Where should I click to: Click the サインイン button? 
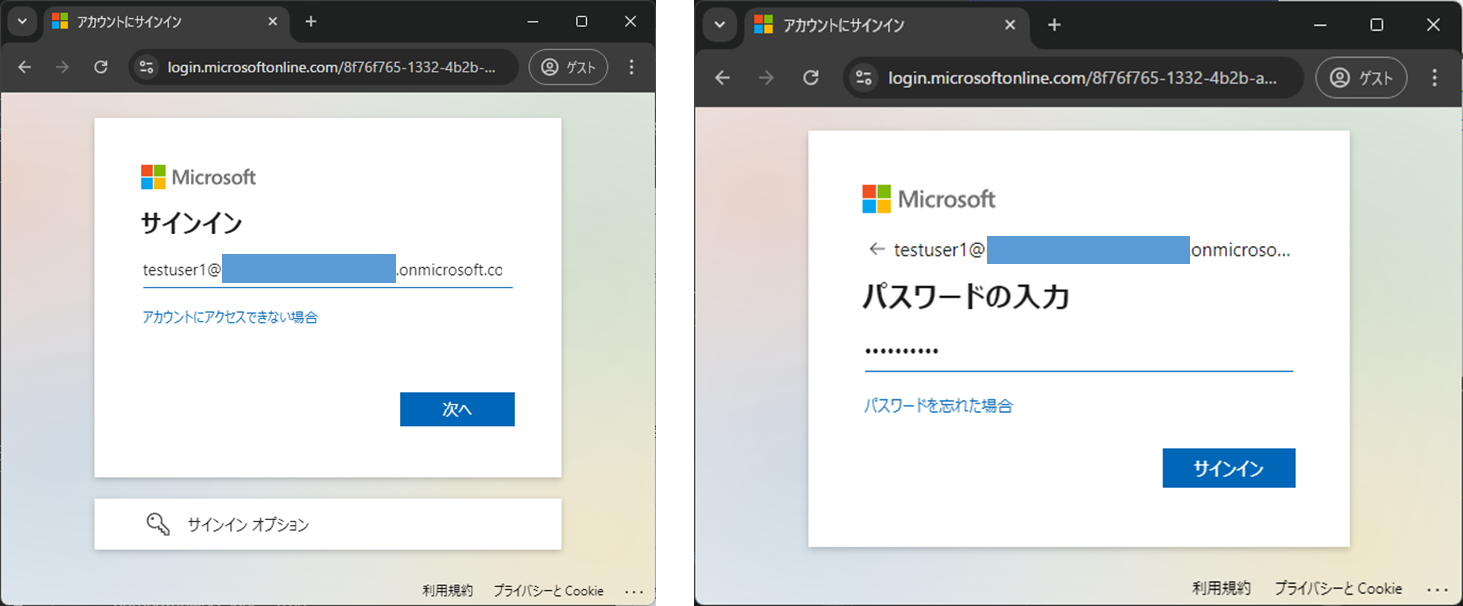(x=1228, y=468)
